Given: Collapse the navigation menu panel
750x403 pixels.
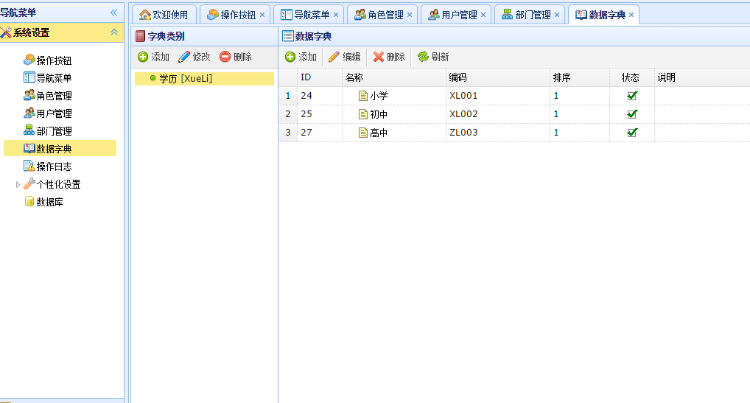Looking at the screenshot, I should [114, 12].
